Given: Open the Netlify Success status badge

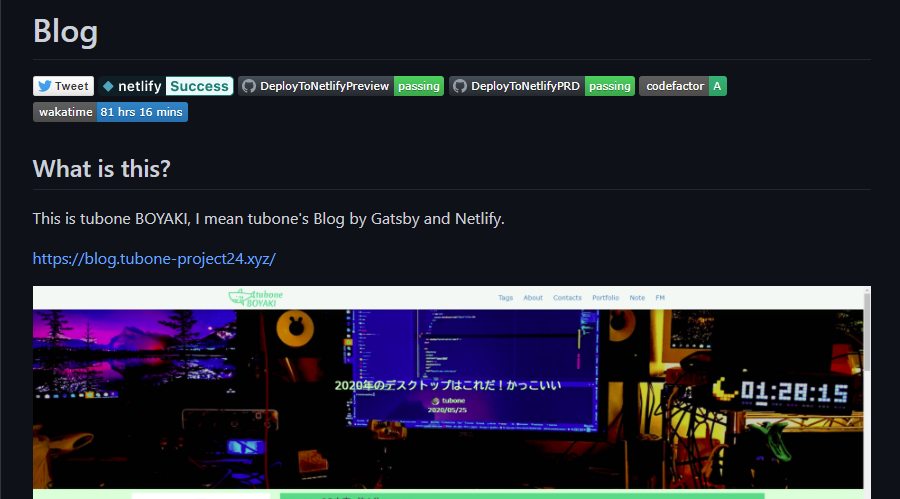Looking at the screenshot, I should (199, 86).
